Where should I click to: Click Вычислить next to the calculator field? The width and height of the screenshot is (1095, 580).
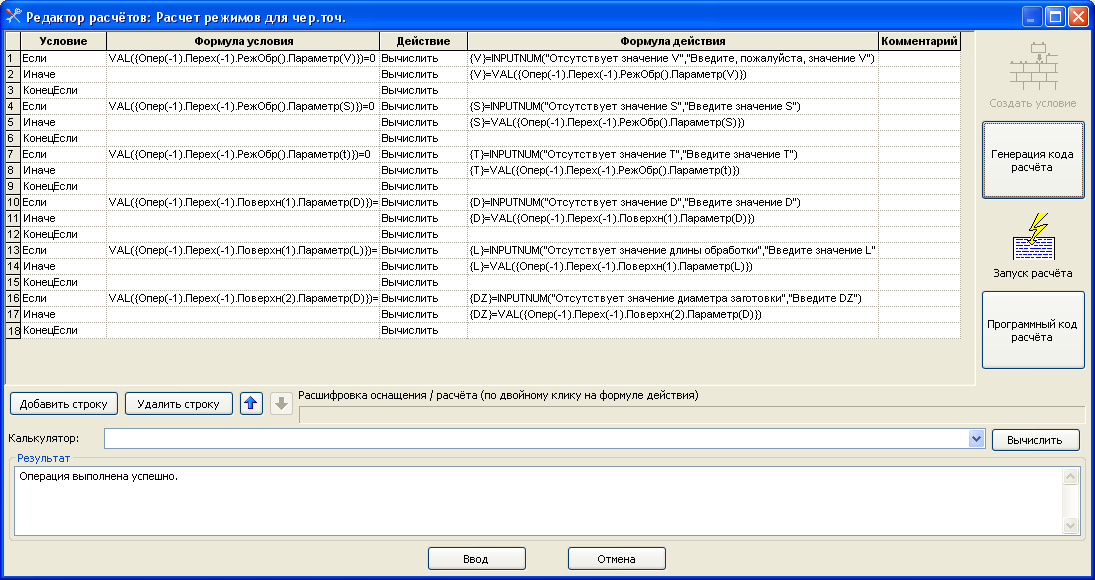click(x=1035, y=439)
